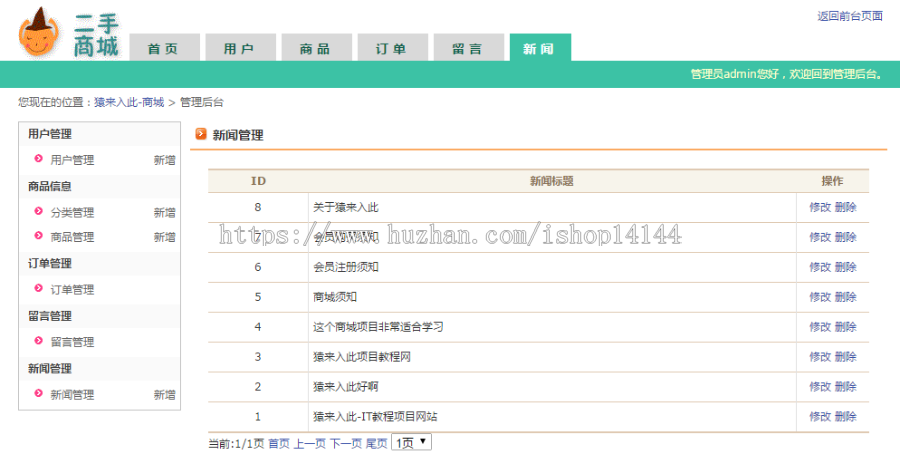Click 修改 for 商城须知 row

click(x=820, y=297)
